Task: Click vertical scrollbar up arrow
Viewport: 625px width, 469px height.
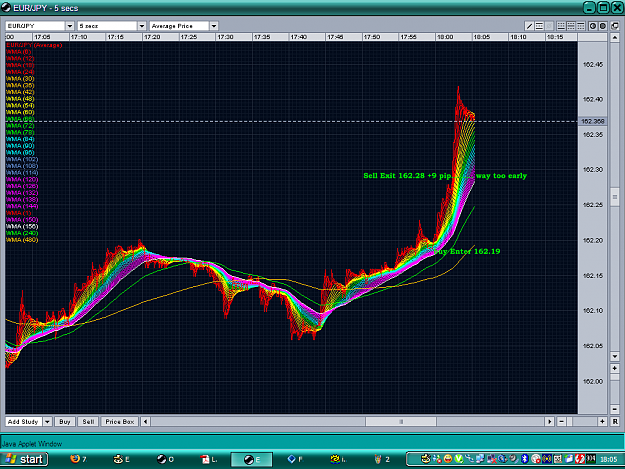Action: (x=615, y=38)
